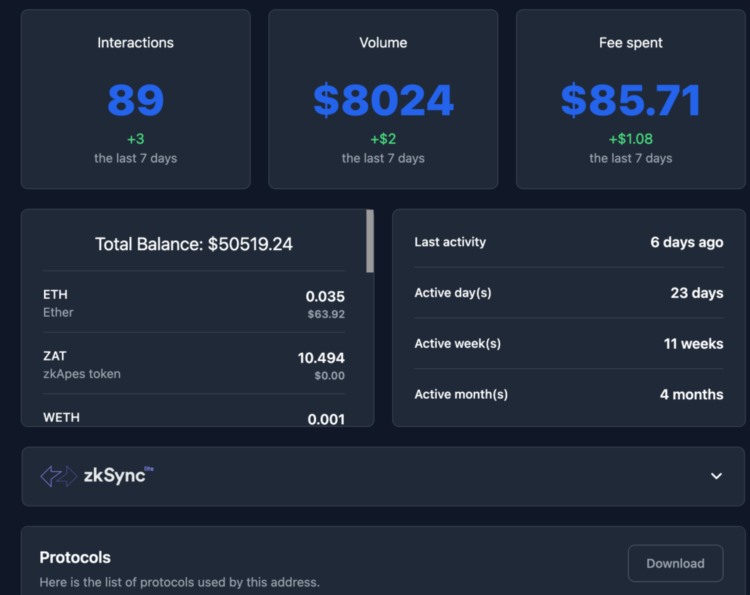The width and height of the screenshot is (750, 595).
Task: Click the +3 interactions change indicator
Action: point(135,139)
